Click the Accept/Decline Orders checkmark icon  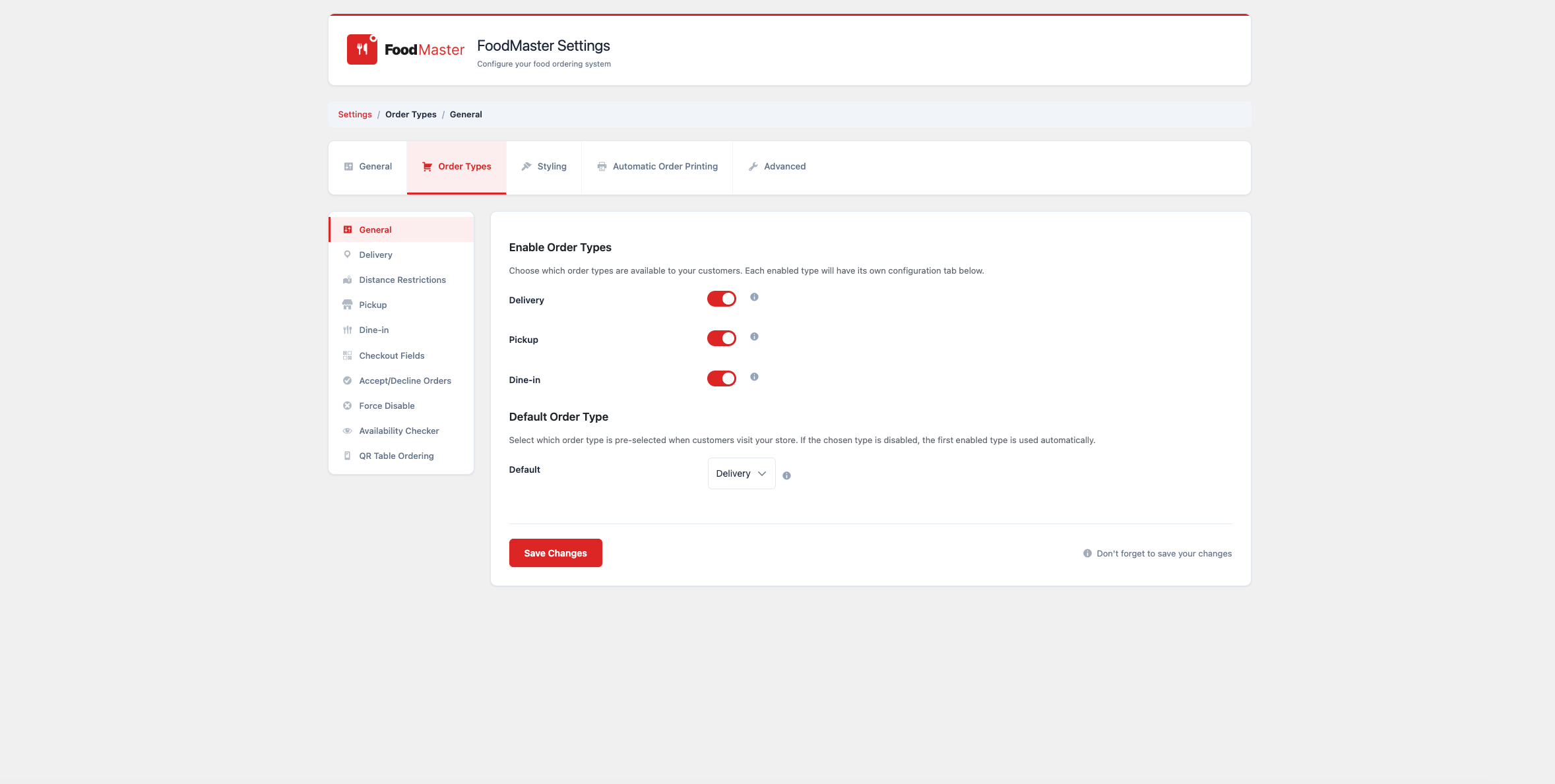tap(348, 380)
